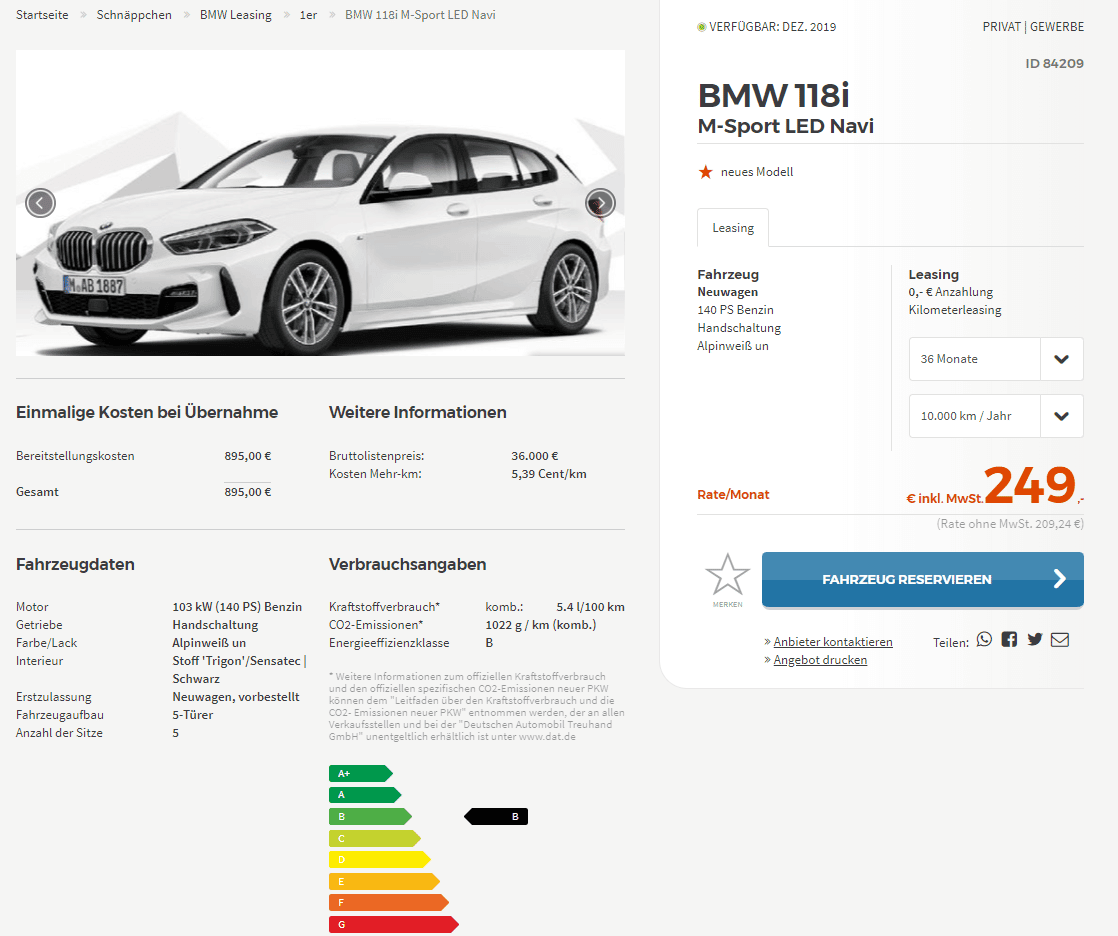Viewport: 1118px width, 936px height.
Task: Share offer by email envelope icon
Action: click(1060, 639)
